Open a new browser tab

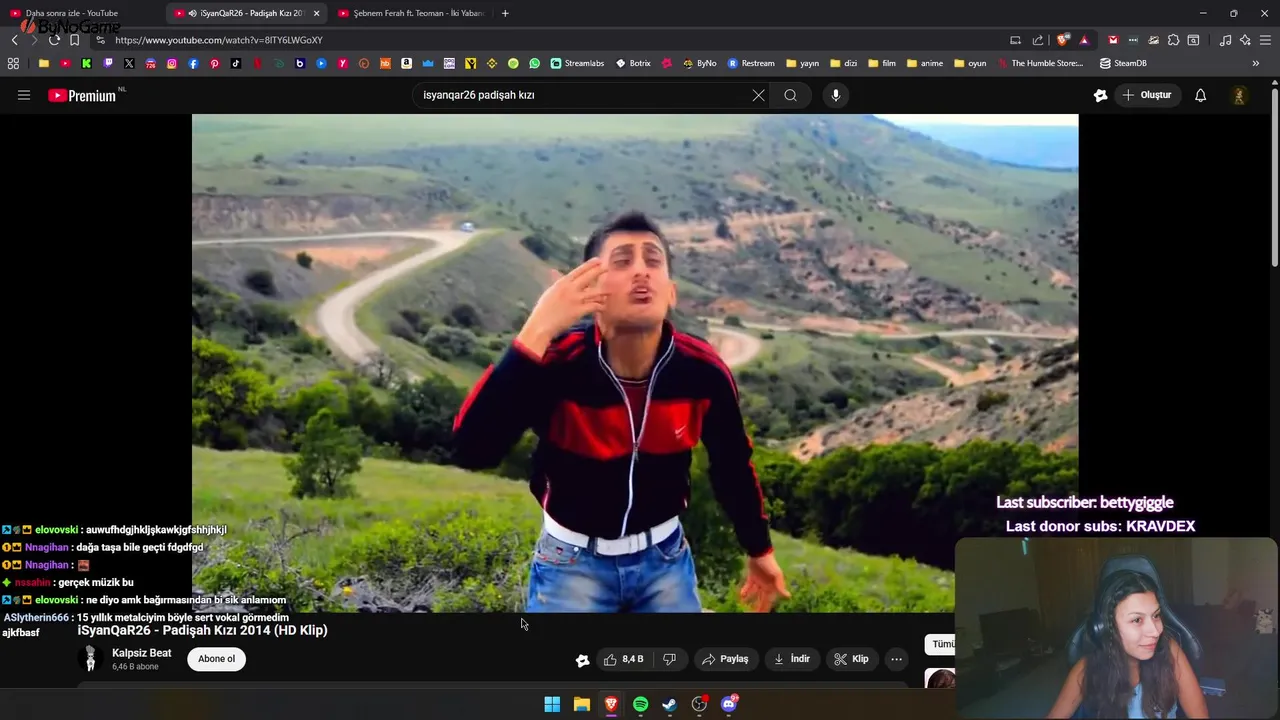(505, 13)
